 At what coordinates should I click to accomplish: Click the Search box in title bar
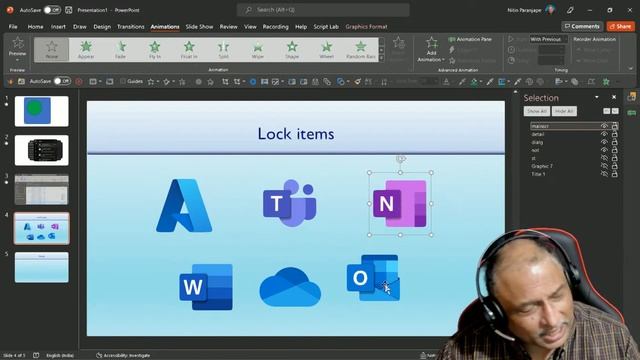pyautogui.click(x=323, y=10)
